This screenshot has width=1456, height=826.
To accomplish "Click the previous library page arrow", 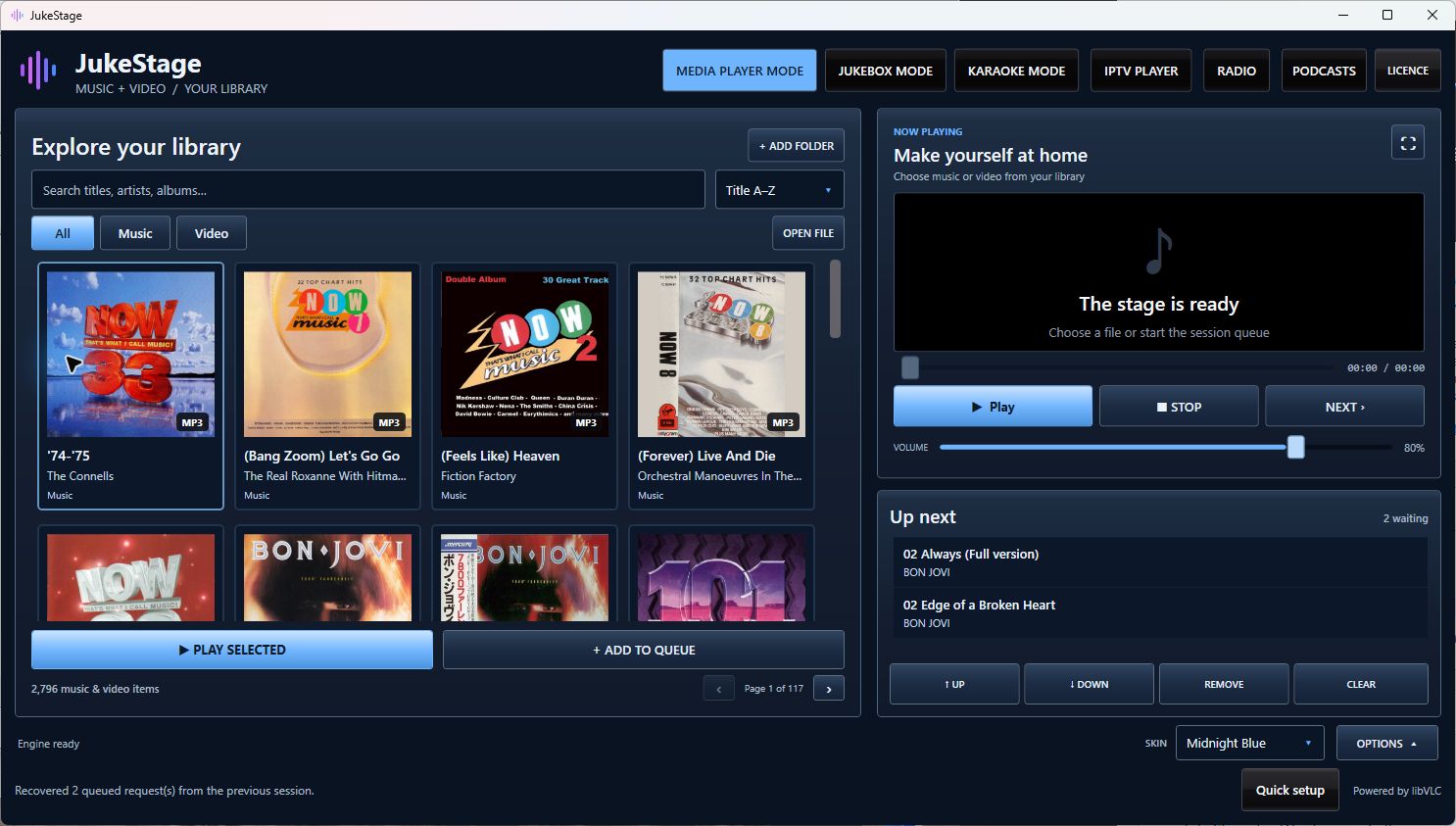I will coord(718,689).
